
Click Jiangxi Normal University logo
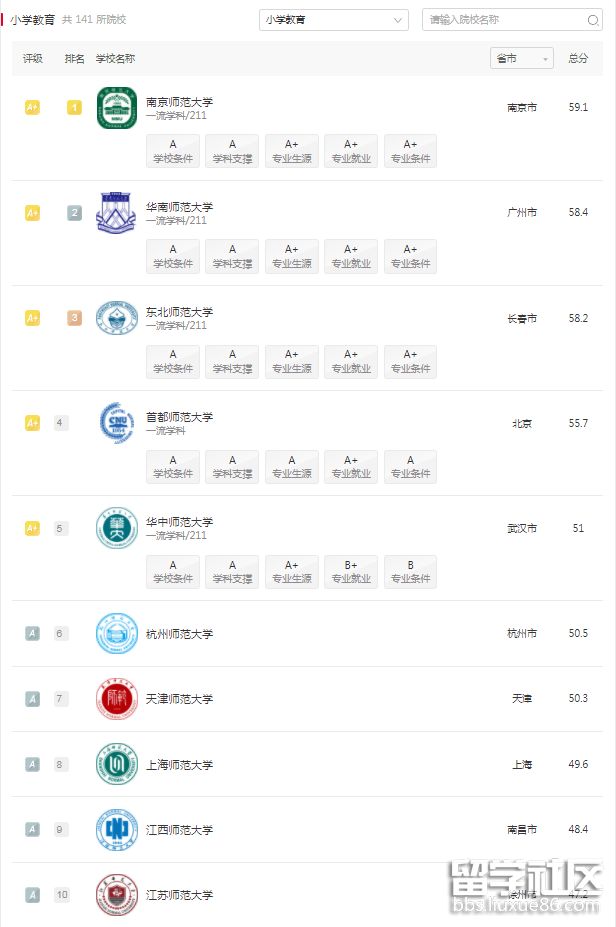pos(116,830)
